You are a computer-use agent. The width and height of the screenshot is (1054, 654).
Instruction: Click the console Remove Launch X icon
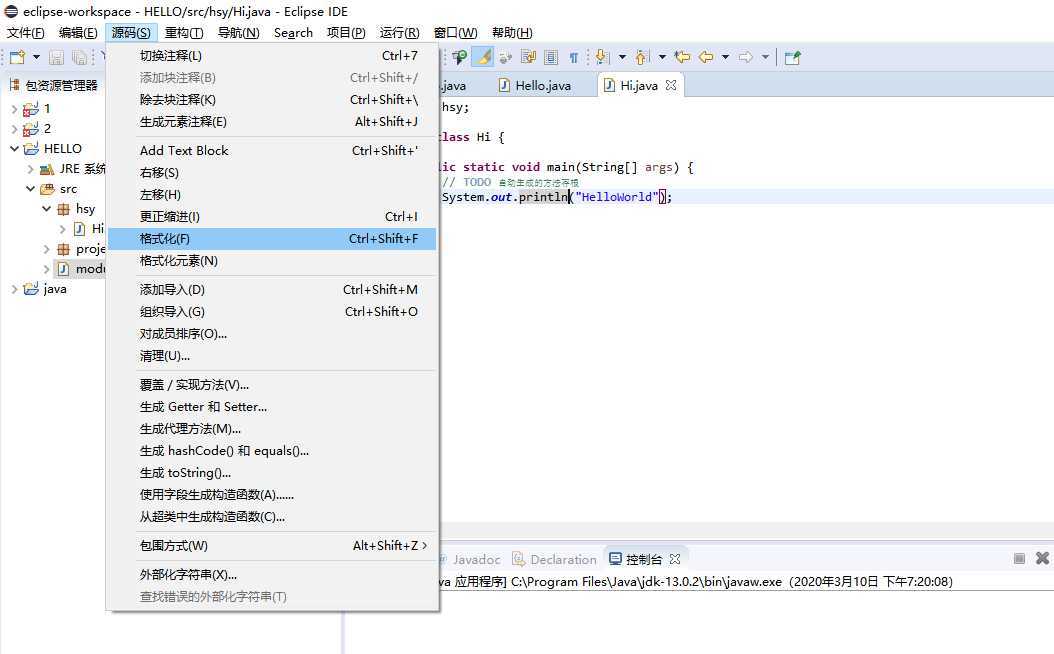1043,558
